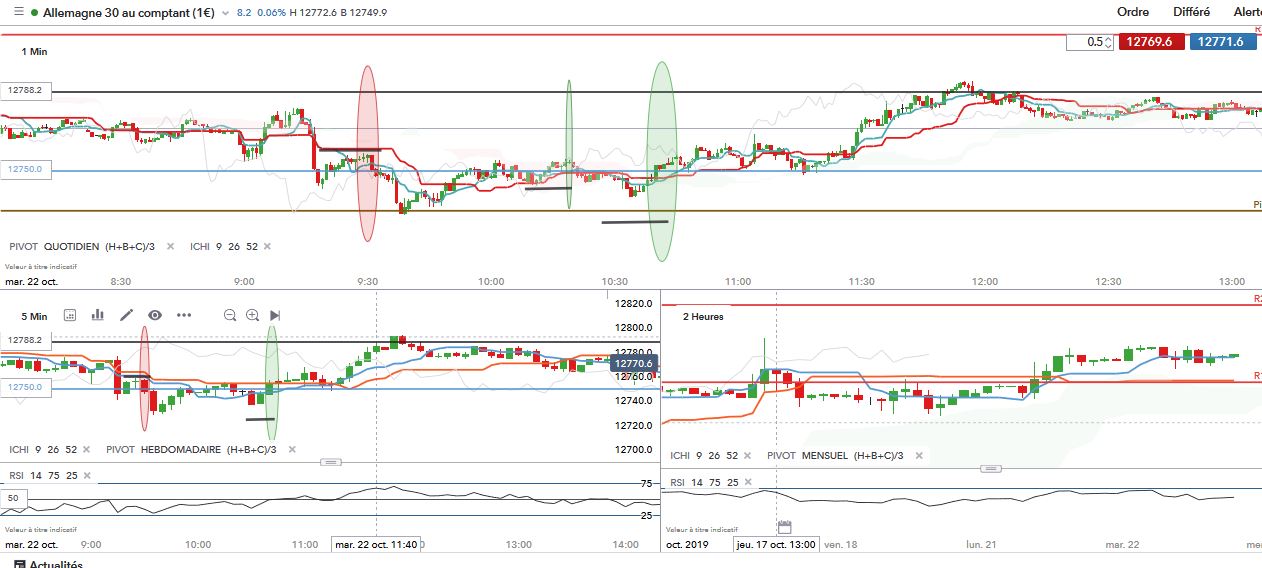The image size is (1262, 568).
Task: Zoom out with the minus magnifier icon
Action: (x=230, y=315)
